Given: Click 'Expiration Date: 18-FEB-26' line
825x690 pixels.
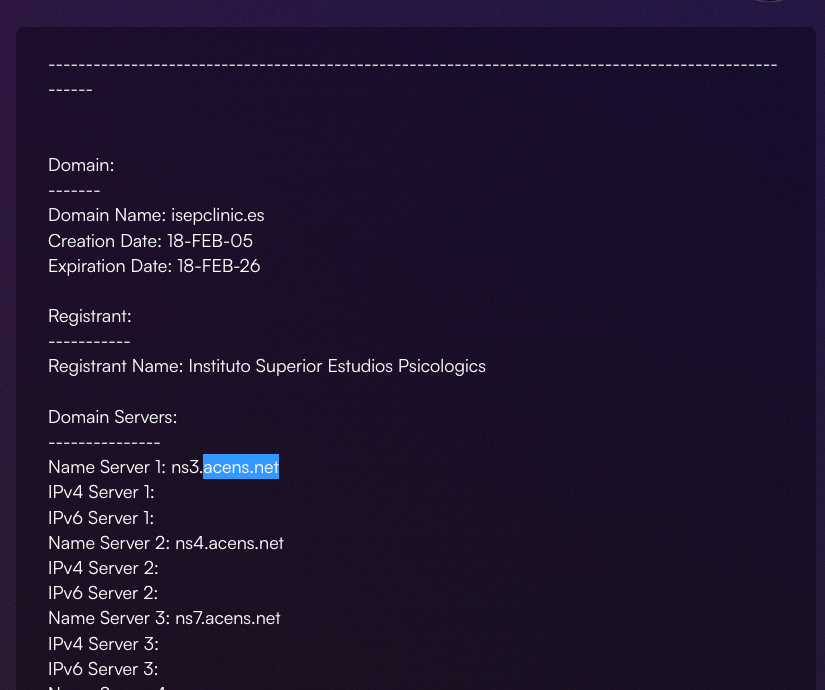Looking at the screenshot, I should click(154, 266).
